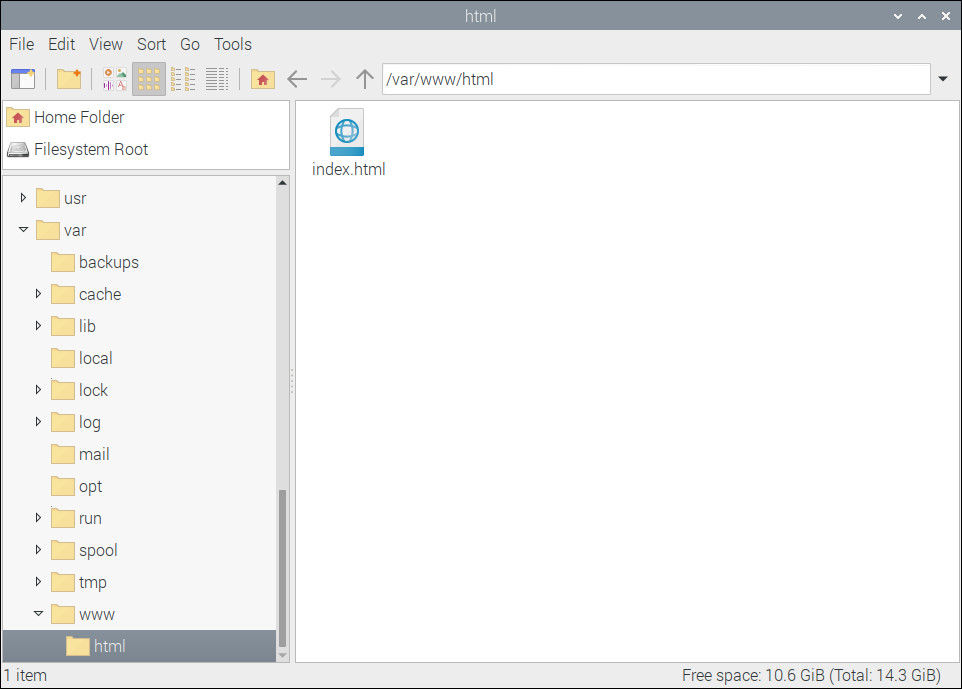Go to home folder toolbar icon

click(x=263, y=79)
